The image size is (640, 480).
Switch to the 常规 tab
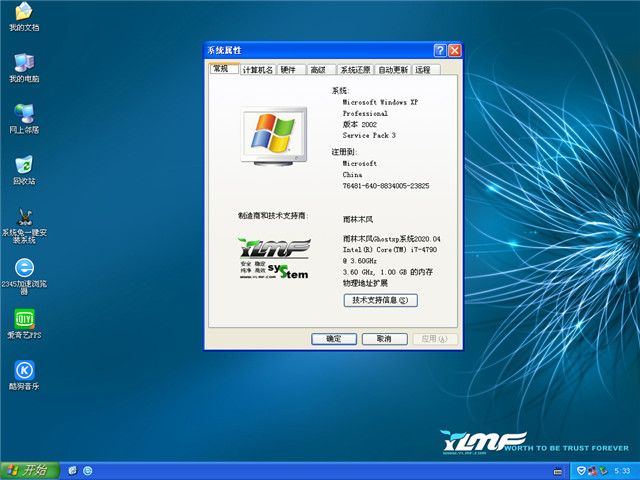pyautogui.click(x=224, y=69)
